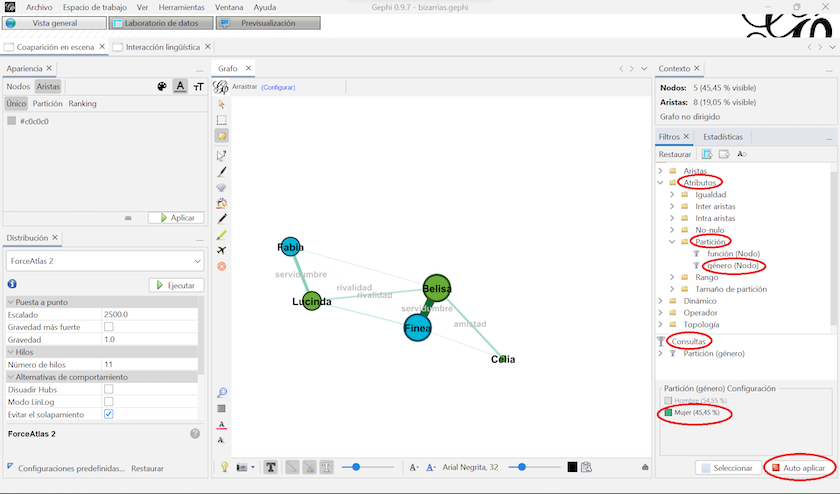This screenshot has width=840, height=494.
Task: Center the graph with the magnifier icon
Action: coord(222,392)
